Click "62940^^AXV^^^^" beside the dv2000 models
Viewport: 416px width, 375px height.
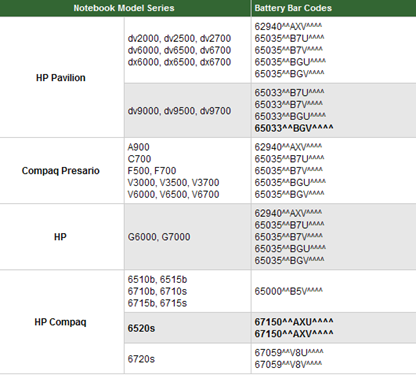pos(288,27)
